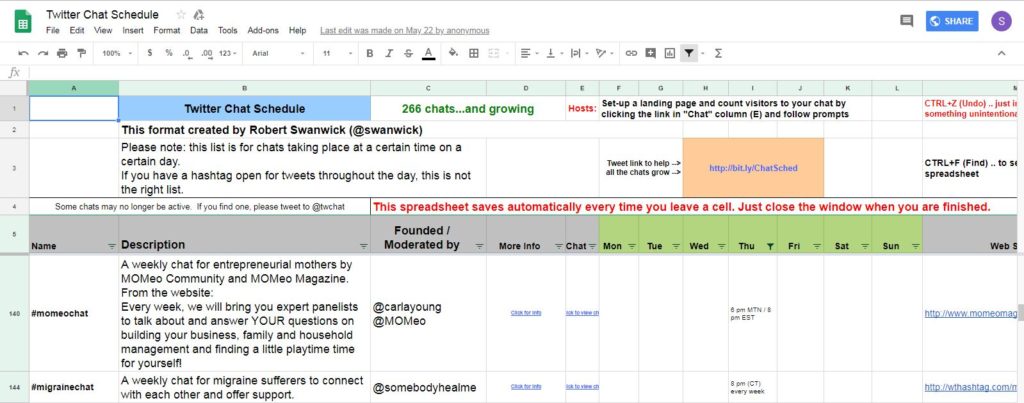Click the Drive folder icon beside the title
The width and height of the screenshot is (1024, 403).
(x=199, y=14)
